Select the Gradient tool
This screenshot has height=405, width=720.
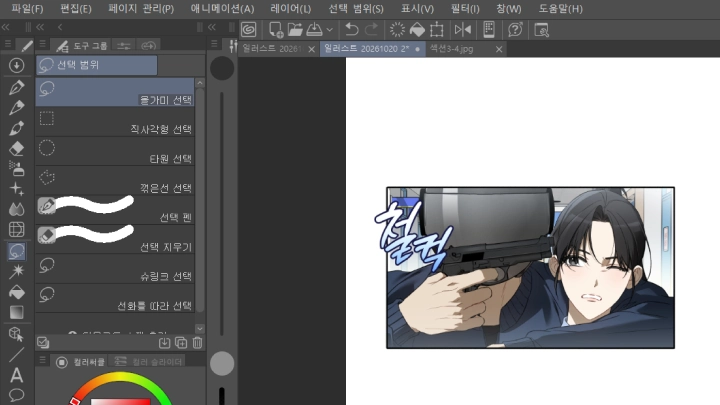[x=17, y=312]
